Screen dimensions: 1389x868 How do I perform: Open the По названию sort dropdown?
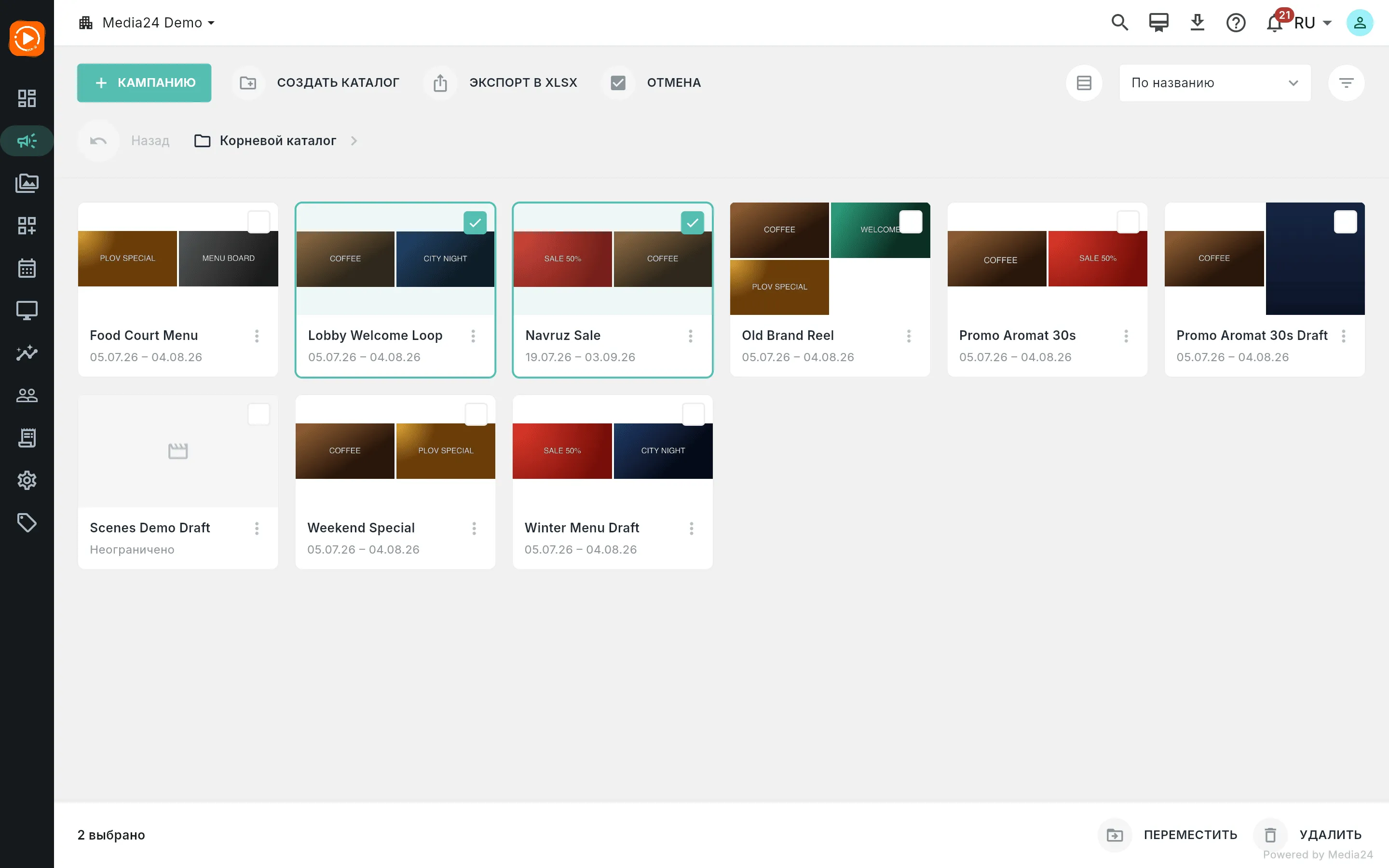(x=1214, y=82)
